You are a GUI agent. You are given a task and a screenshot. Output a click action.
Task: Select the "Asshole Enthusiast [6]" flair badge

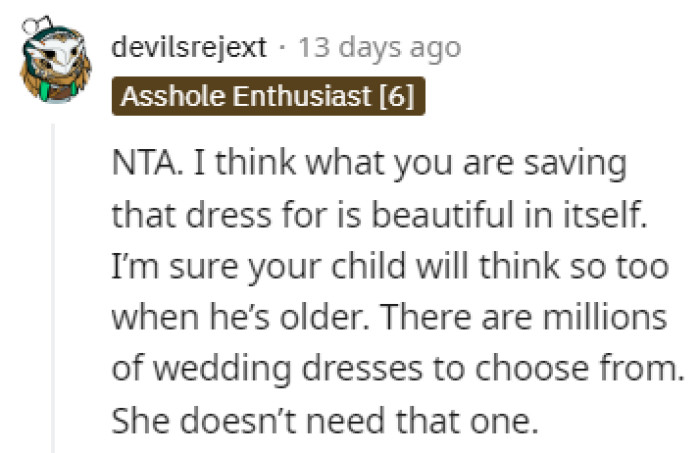point(269,97)
